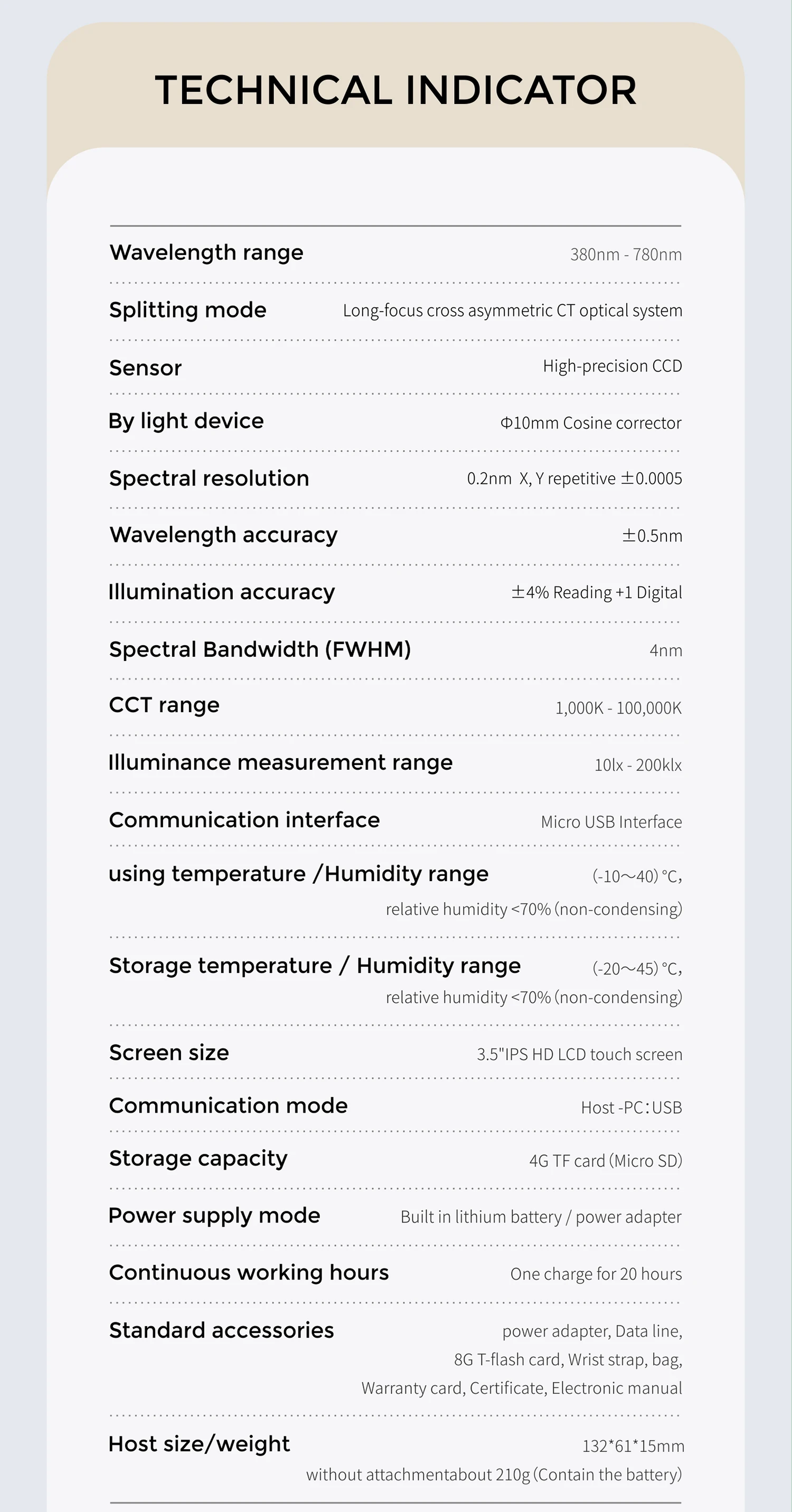Screen dimensions: 792x1512
Task: Select the Continuous working hours label
Action: (249, 1273)
